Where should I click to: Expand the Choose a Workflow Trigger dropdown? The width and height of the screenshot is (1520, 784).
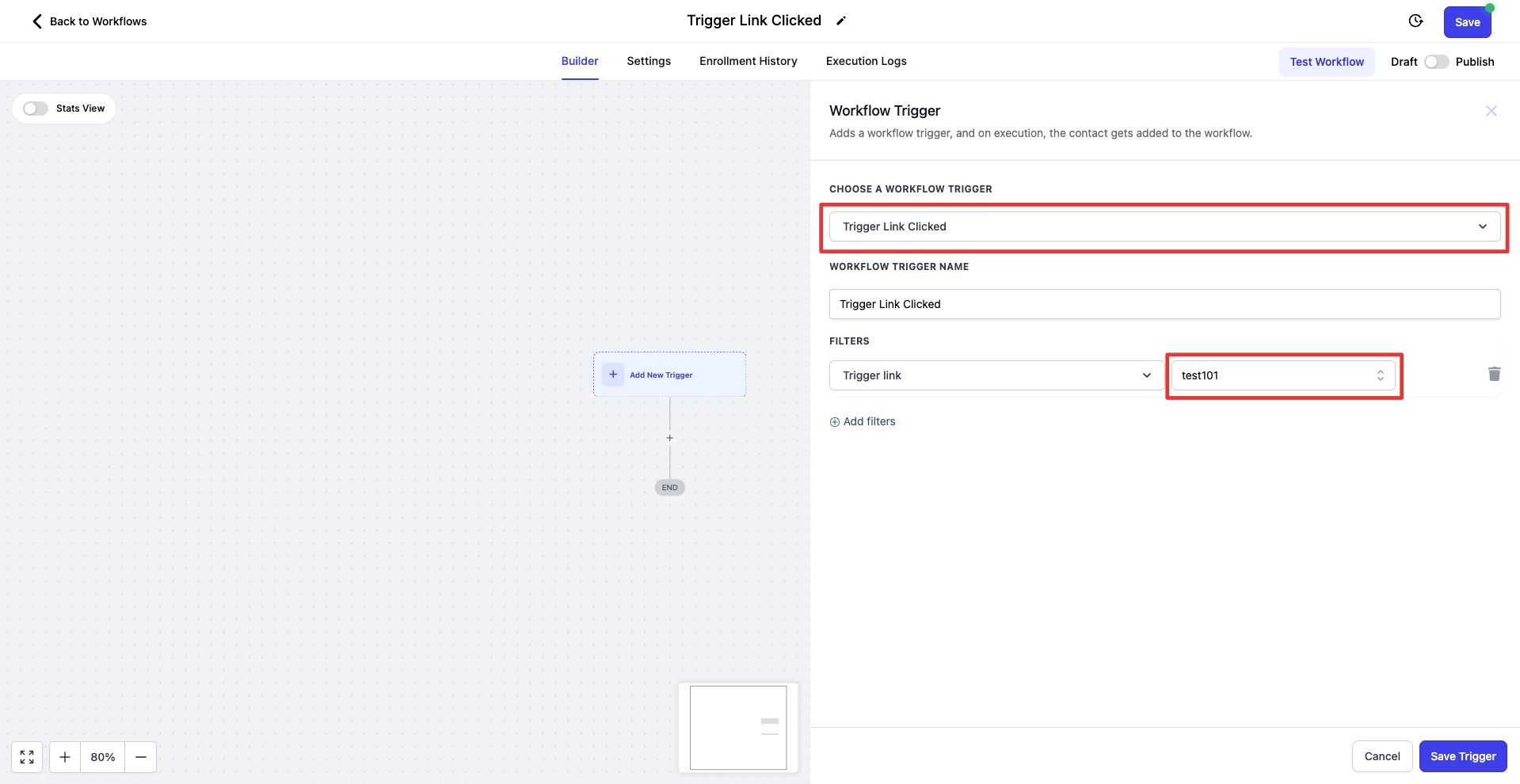pyautogui.click(x=1164, y=226)
